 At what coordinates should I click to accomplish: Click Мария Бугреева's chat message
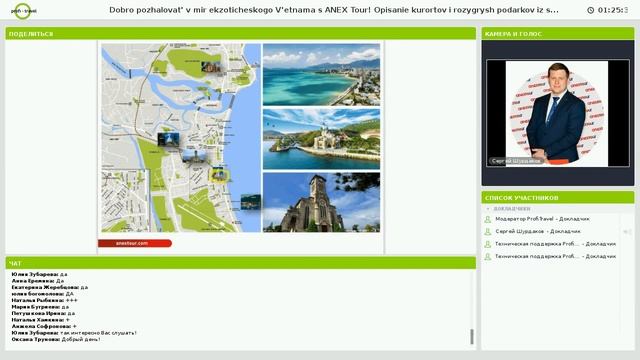click(40, 307)
